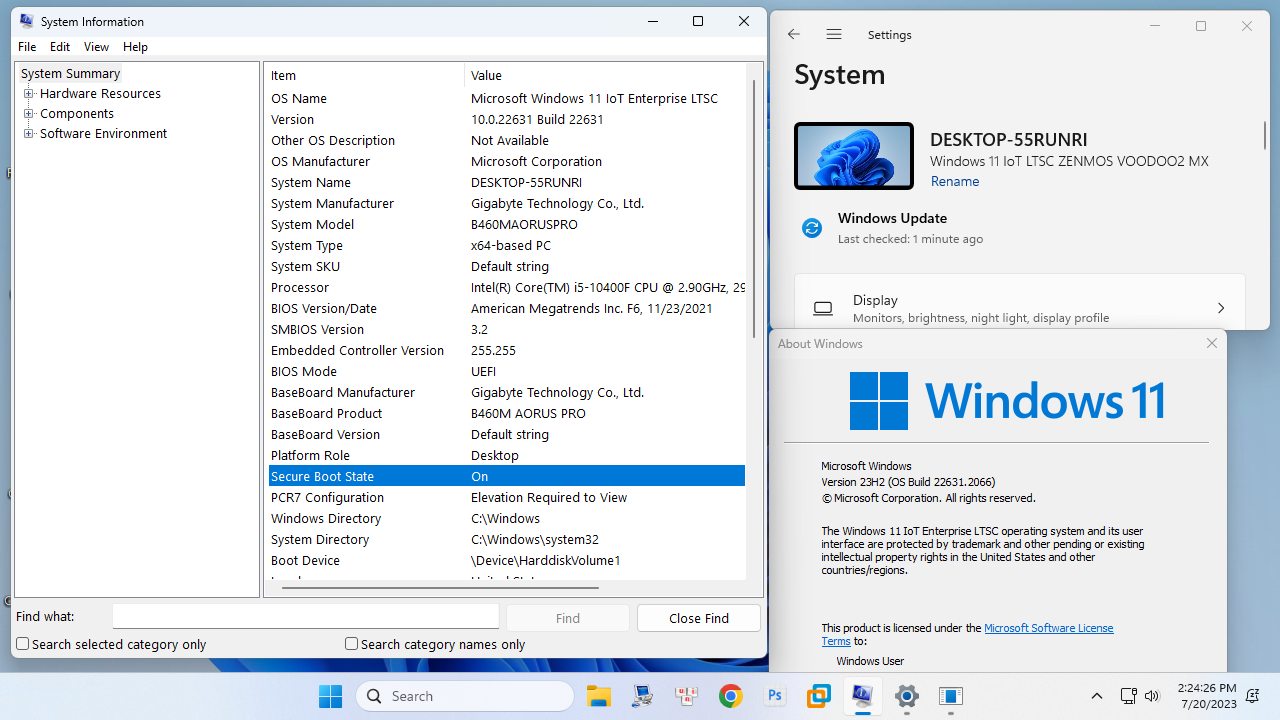Open the Settings hamburger navigation menu
This screenshot has height=720, width=1280.
click(x=834, y=34)
